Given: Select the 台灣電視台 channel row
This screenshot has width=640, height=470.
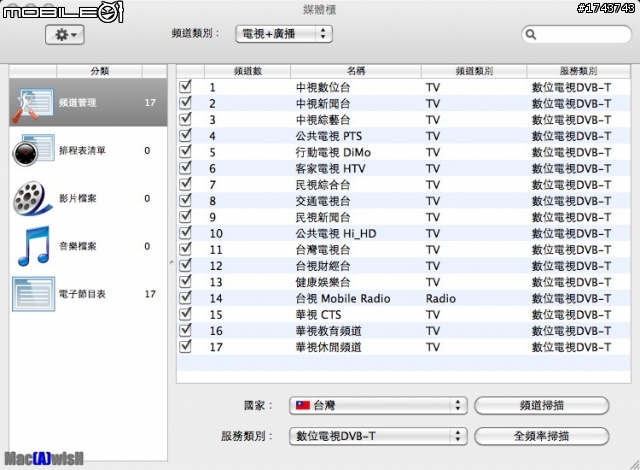Looking at the screenshot, I should click(x=404, y=249).
